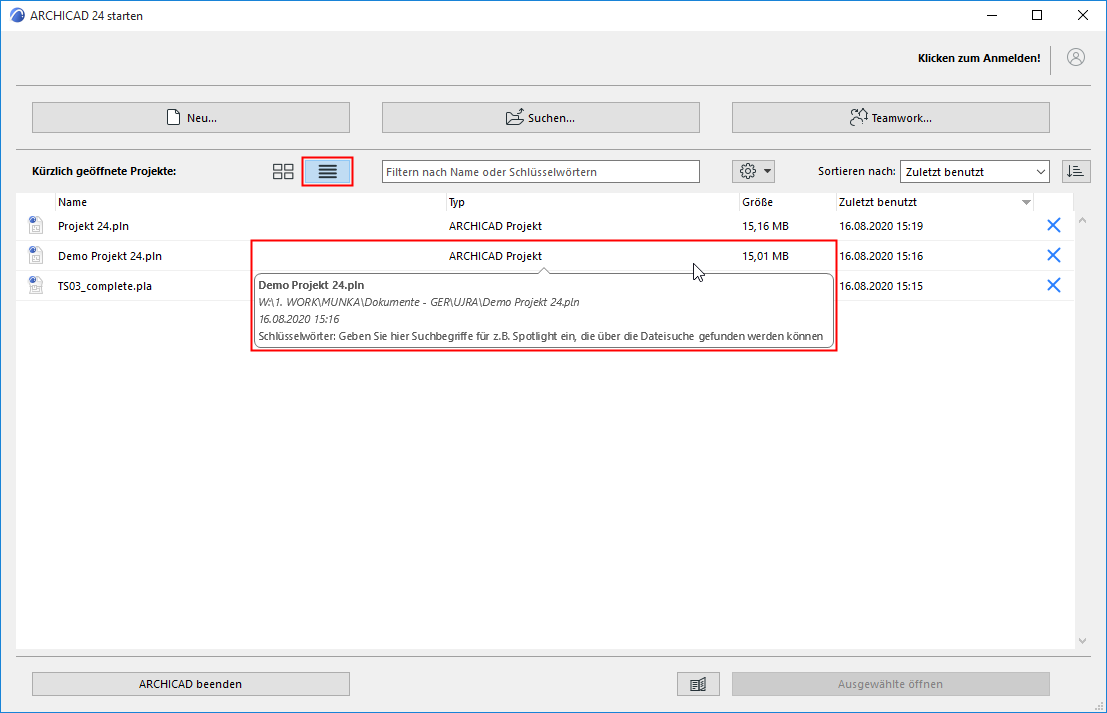Create a new project with Neu...
This screenshot has width=1107, height=713.
[191, 117]
